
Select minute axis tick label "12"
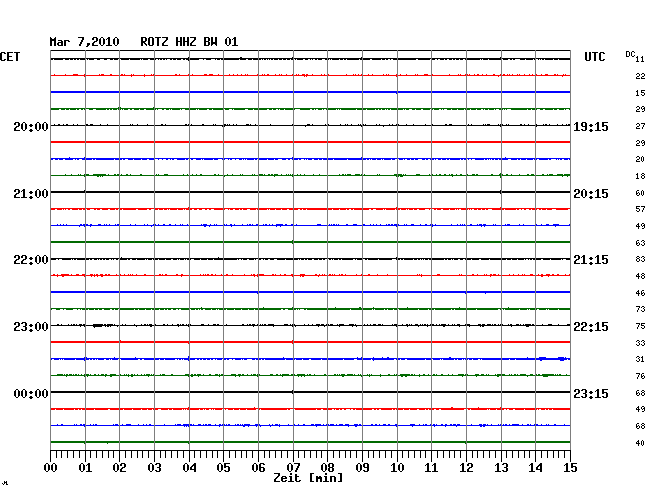point(466,468)
